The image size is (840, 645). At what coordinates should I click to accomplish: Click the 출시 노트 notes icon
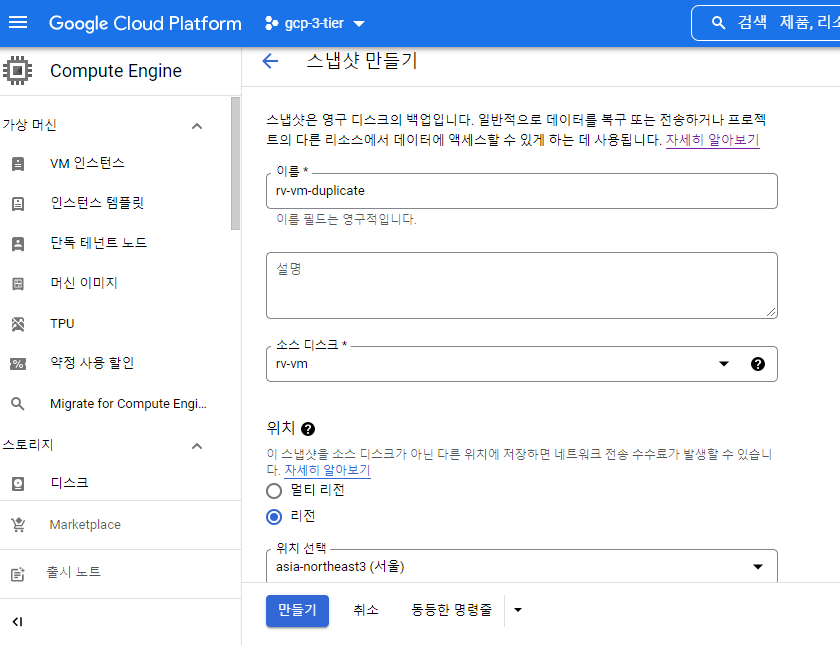(18, 574)
